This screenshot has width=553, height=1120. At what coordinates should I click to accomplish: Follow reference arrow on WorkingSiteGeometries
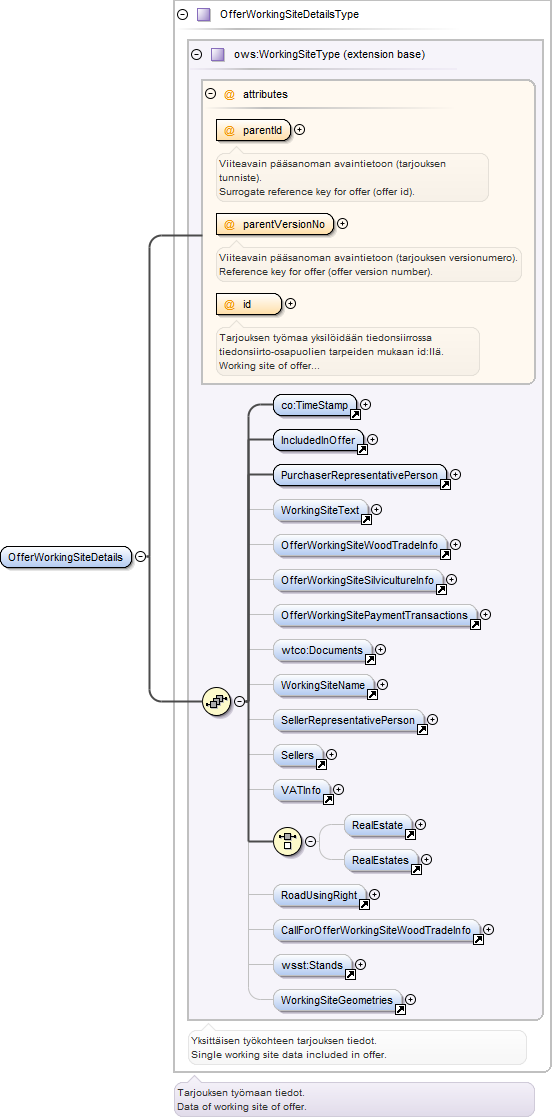[x=400, y=1009]
